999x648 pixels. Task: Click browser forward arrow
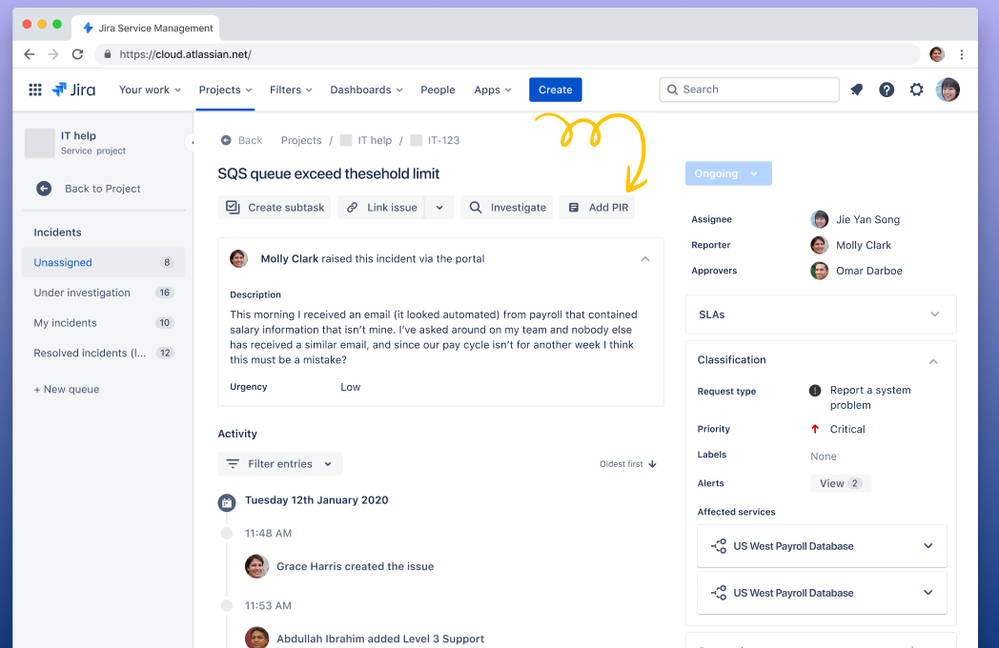[x=54, y=54]
